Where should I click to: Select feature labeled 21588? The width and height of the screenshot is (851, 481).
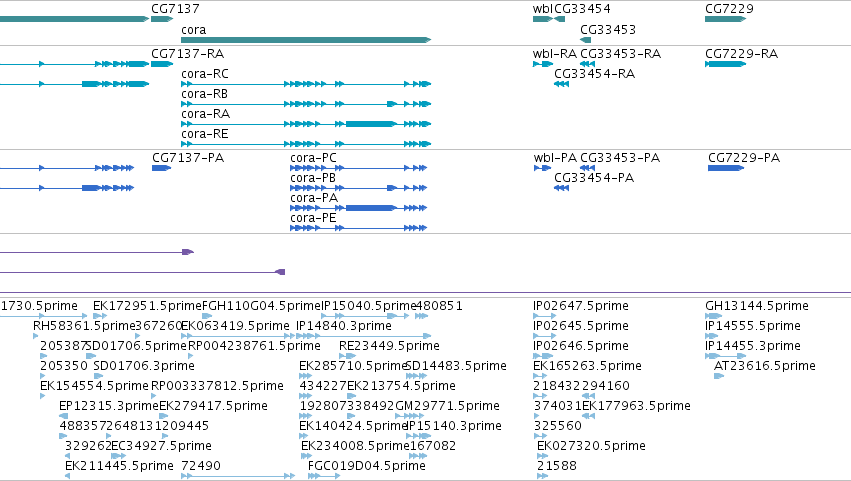[x=557, y=467]
